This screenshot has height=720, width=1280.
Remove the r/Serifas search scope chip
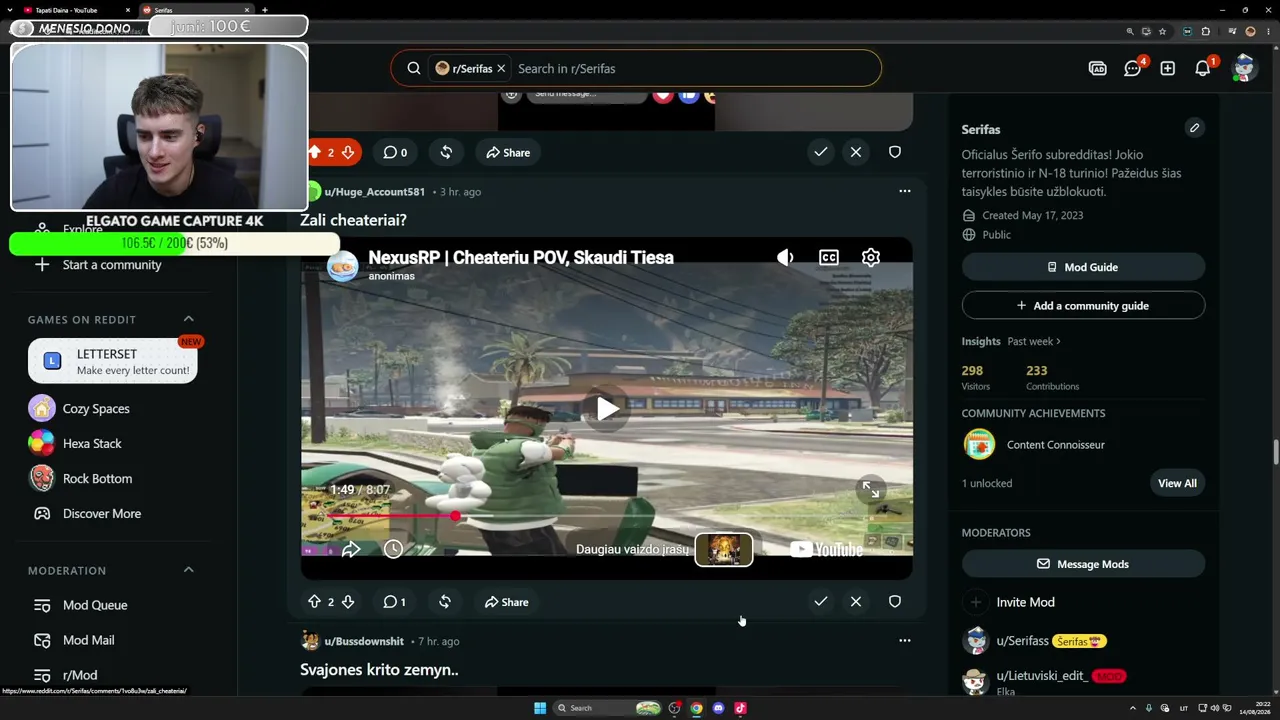pos(501,68)
